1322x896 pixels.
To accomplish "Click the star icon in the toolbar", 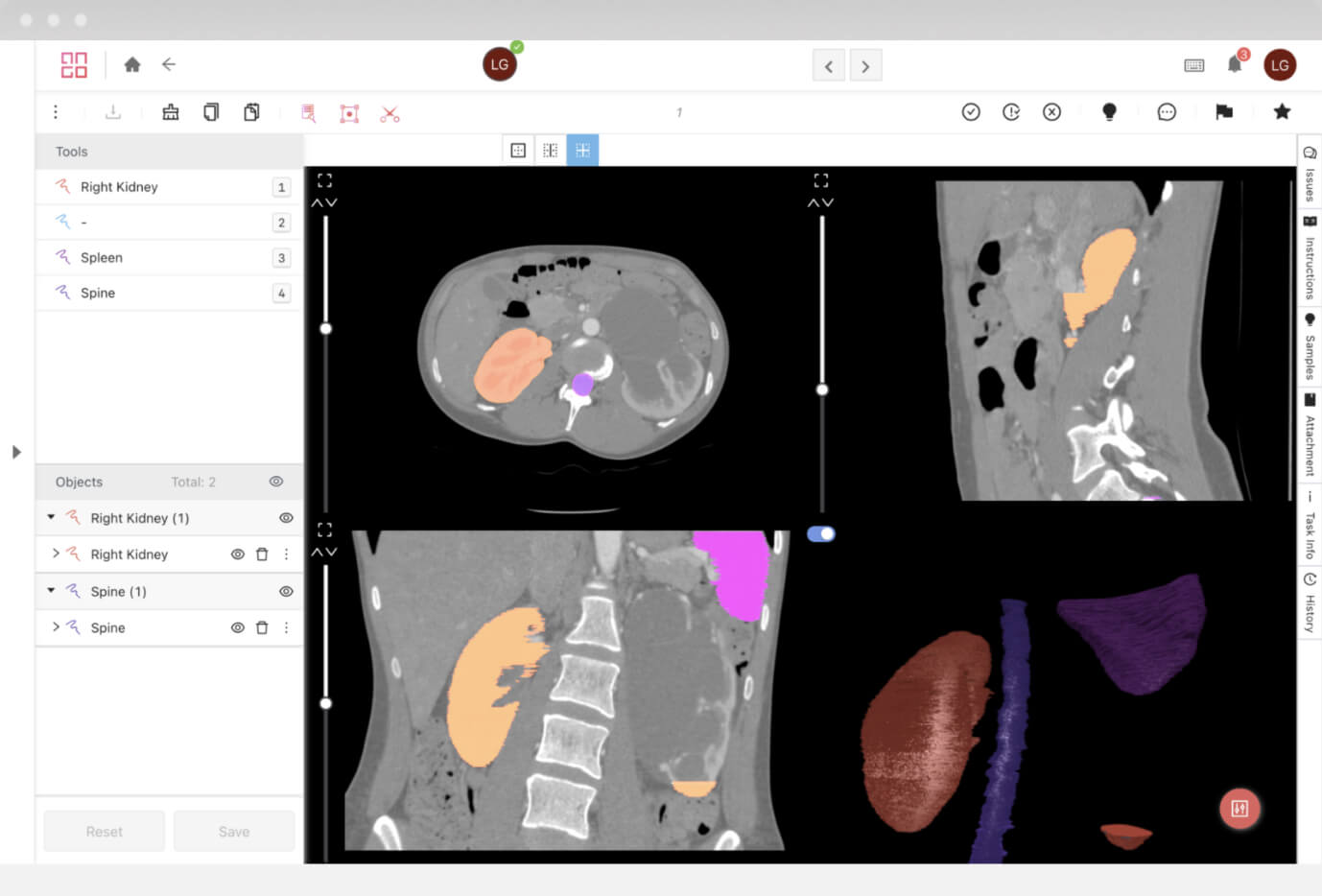I will click(1282, 112).
